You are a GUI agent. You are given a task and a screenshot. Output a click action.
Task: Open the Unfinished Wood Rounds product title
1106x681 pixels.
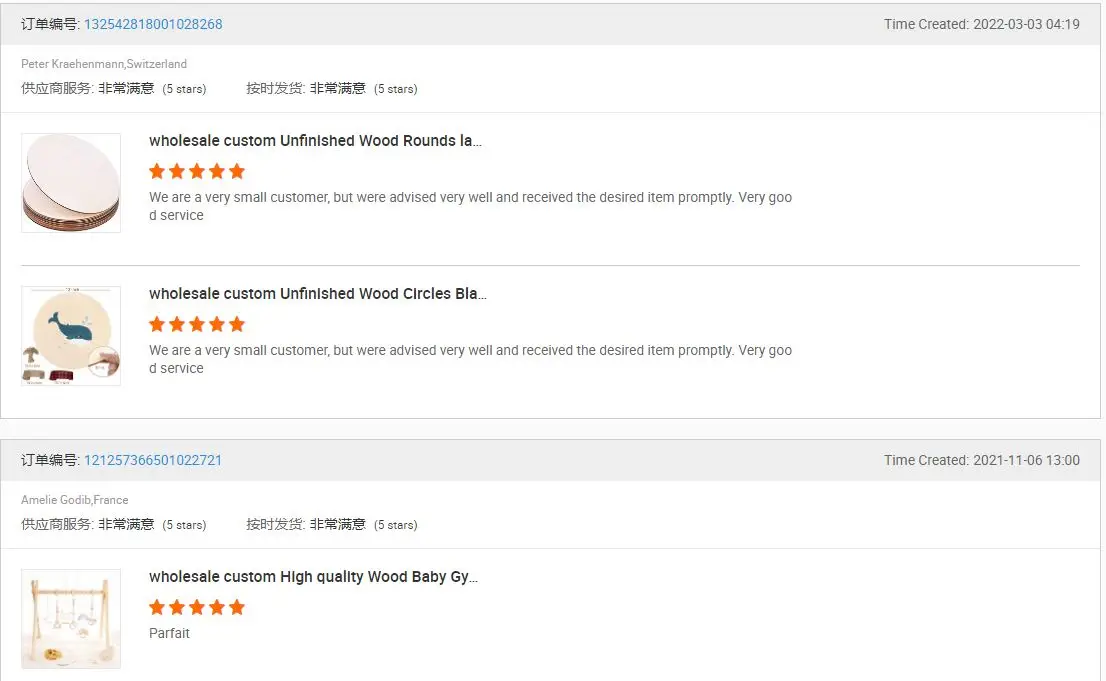[x=315, y=141]
